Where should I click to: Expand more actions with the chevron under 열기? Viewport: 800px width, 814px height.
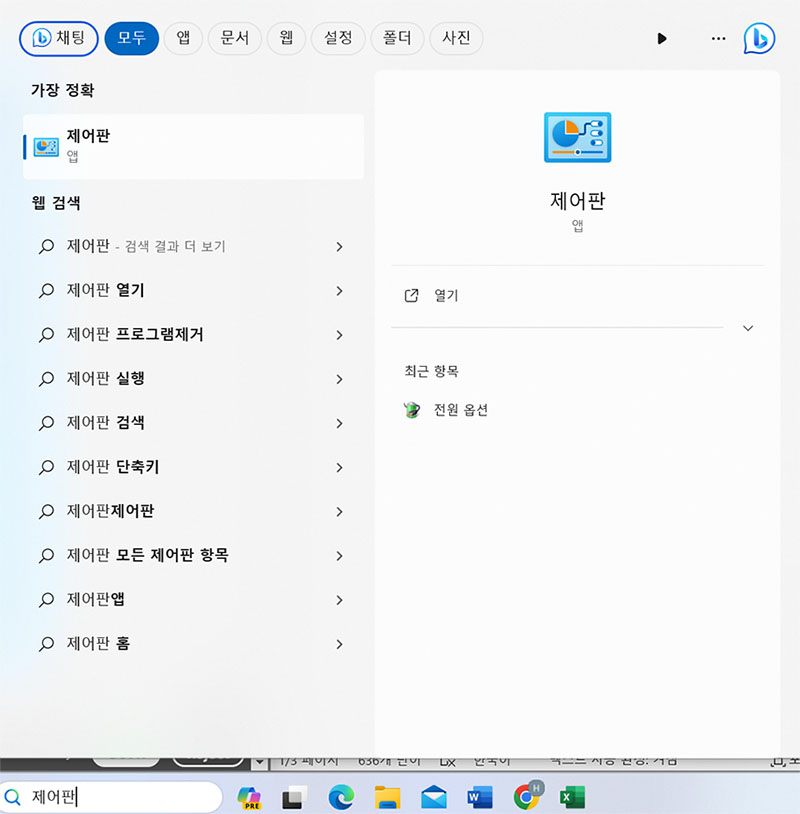748,328
